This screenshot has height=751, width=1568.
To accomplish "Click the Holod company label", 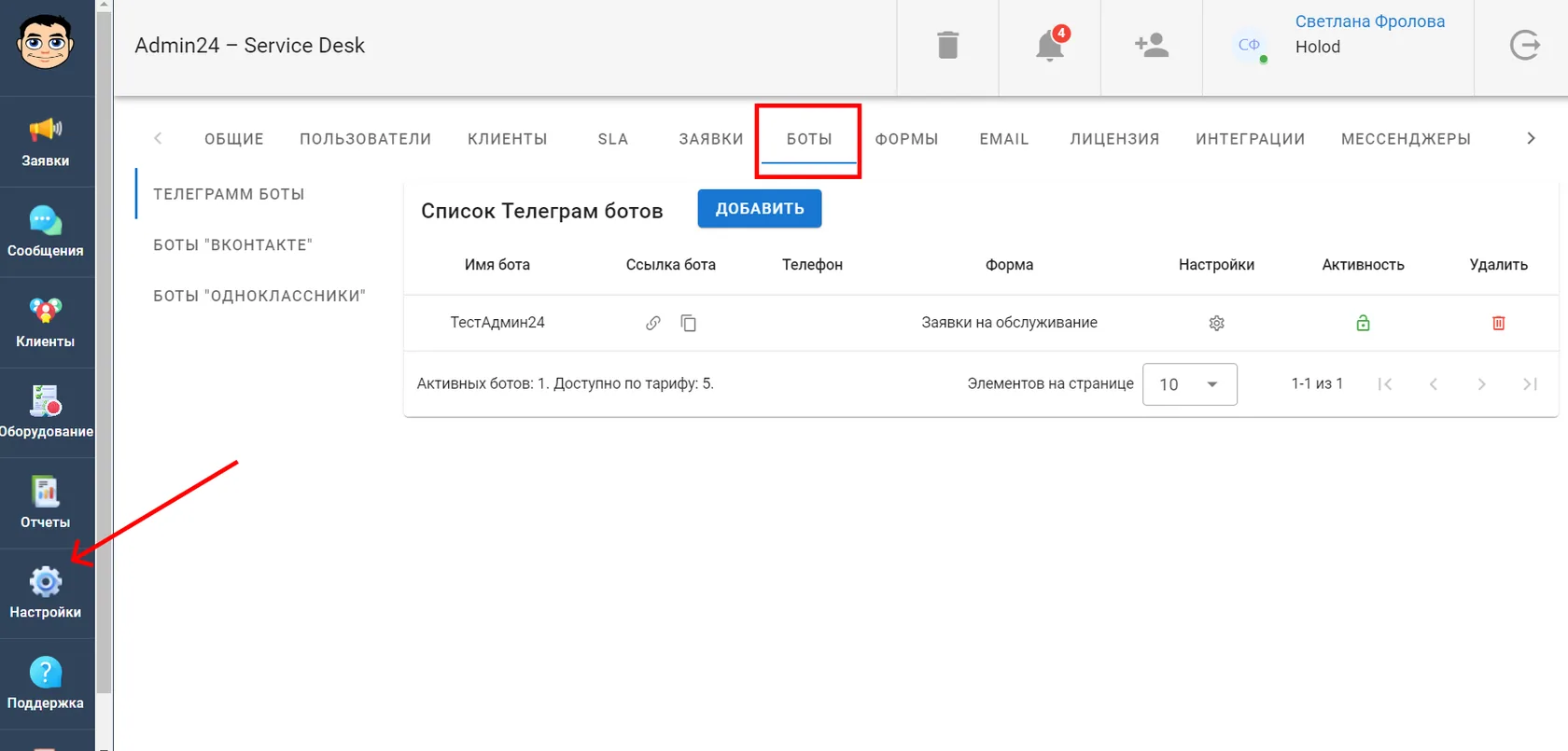I will point(1317,47).
